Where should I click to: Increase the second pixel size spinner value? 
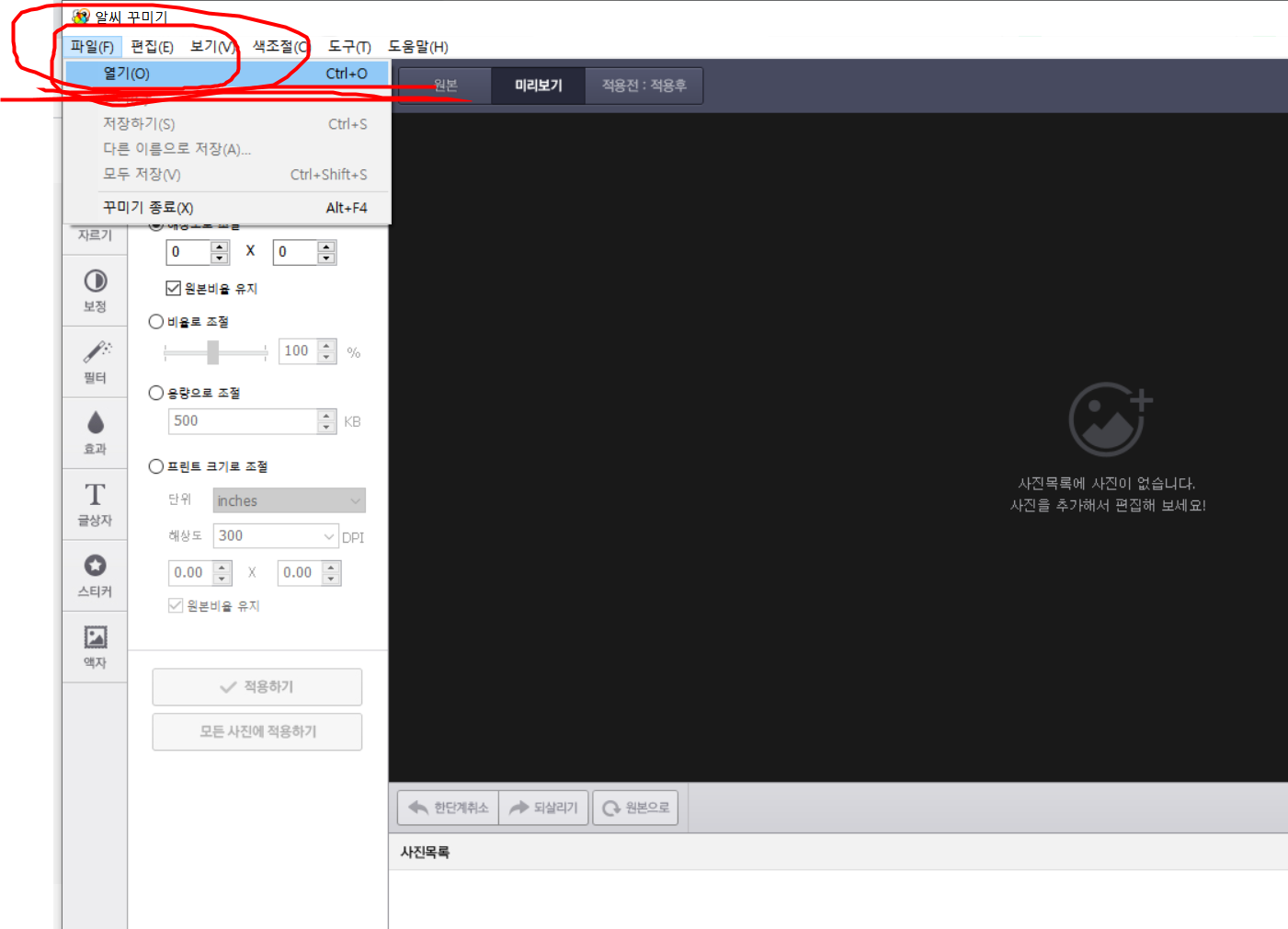326,247
